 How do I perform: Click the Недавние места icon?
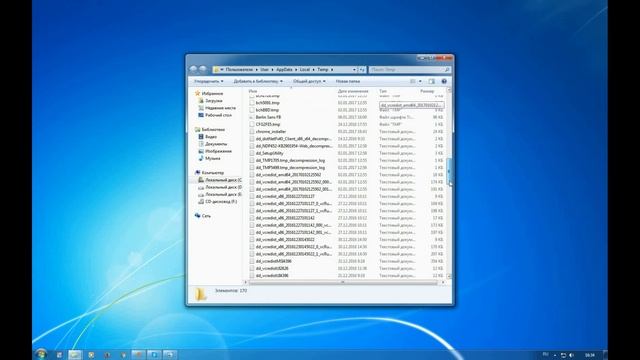click(201, 108)
